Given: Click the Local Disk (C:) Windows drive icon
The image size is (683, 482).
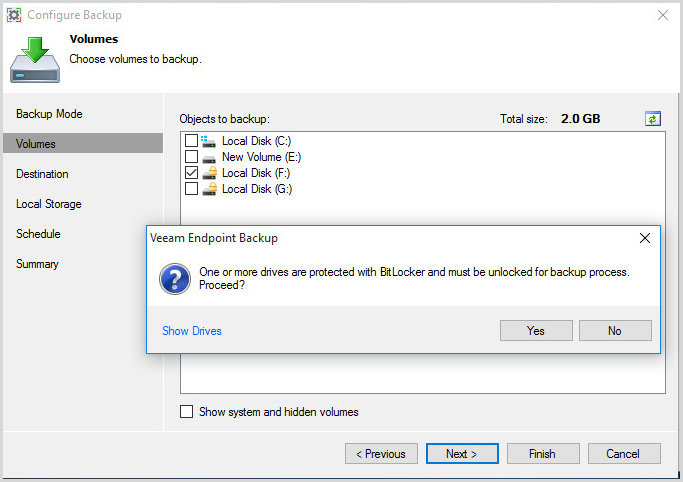Looking at the screenshot, I should pos(209,141).
